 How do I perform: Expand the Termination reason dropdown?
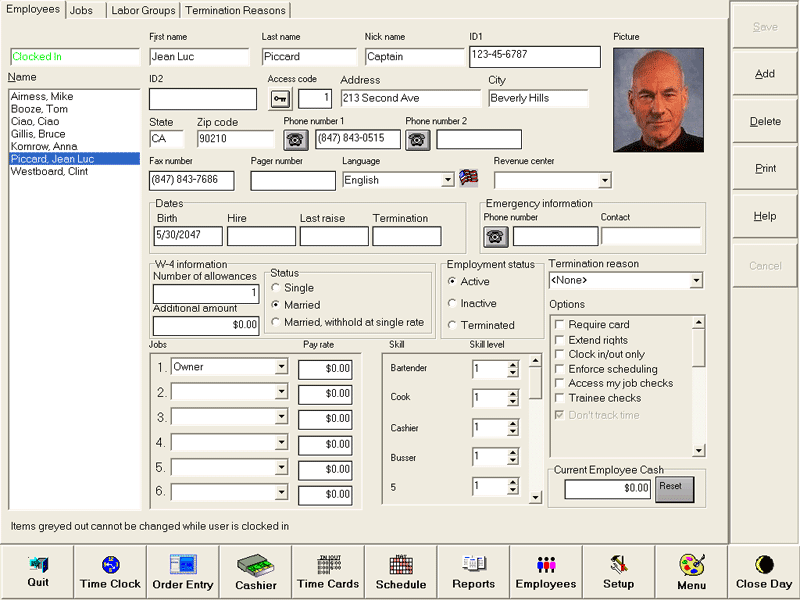696,282
